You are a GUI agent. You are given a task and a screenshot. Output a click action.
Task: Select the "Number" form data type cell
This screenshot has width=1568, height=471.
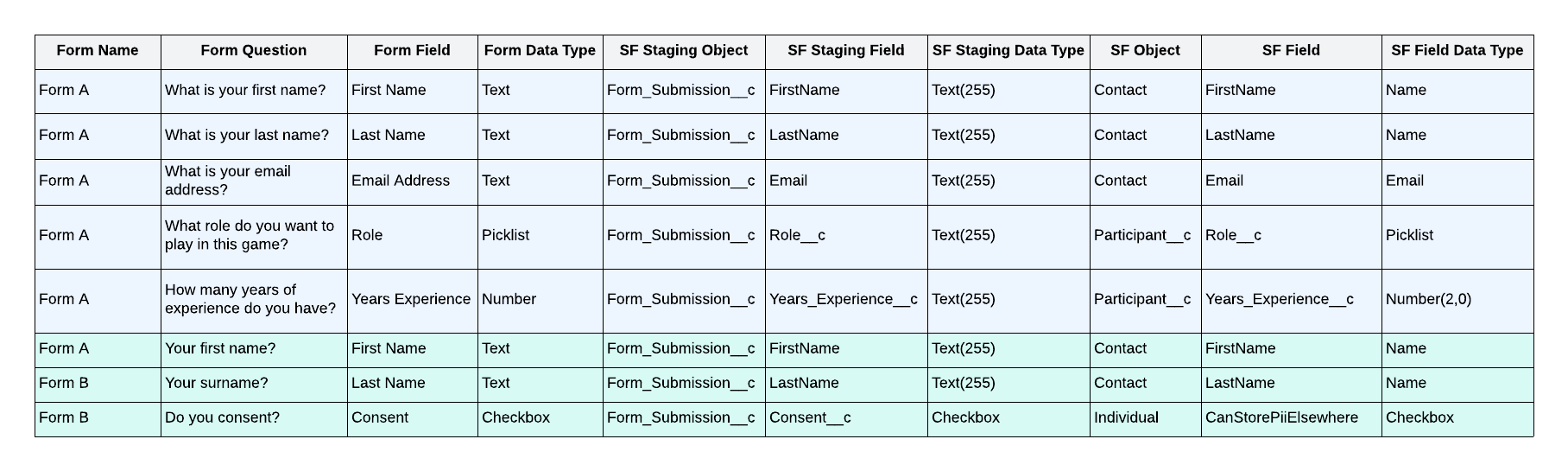[509, 299]
